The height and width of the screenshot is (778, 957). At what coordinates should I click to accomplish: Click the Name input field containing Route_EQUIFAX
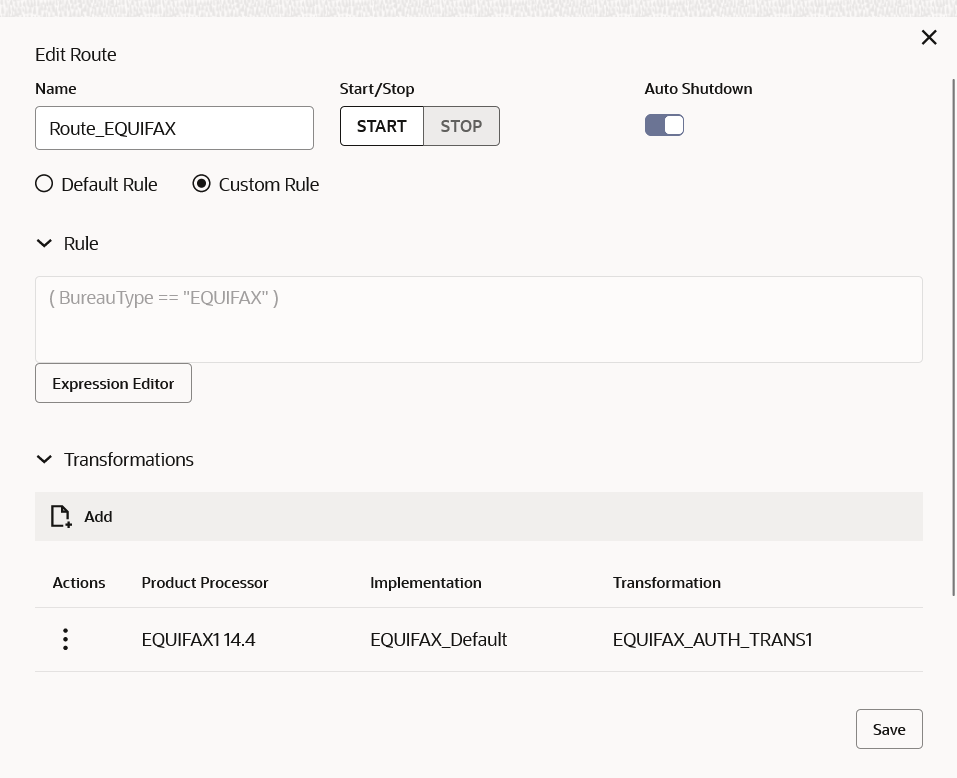(175, 128)
